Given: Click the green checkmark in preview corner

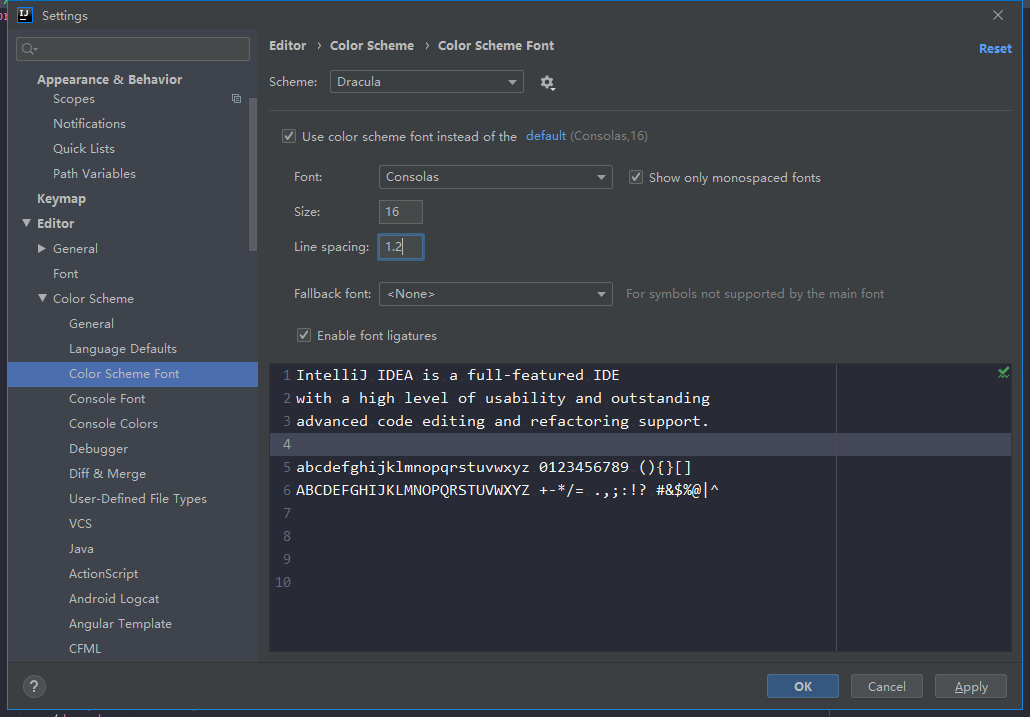Looking at the screenshot, I should click(1003, 374).
